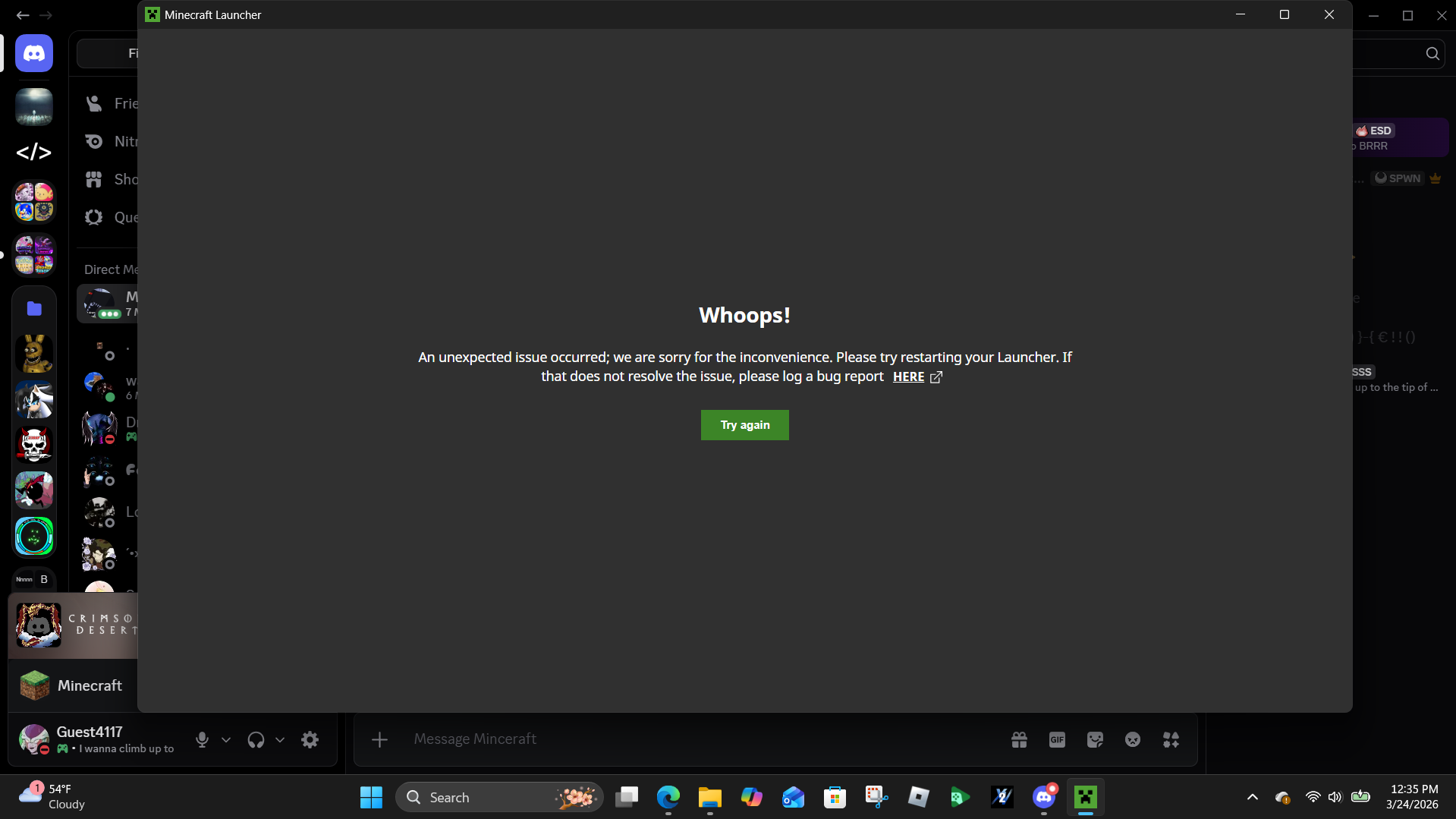The image size is (1456, 819).
Task: Deafen audio with the headphones icon
Action: (x=256, y=740)
